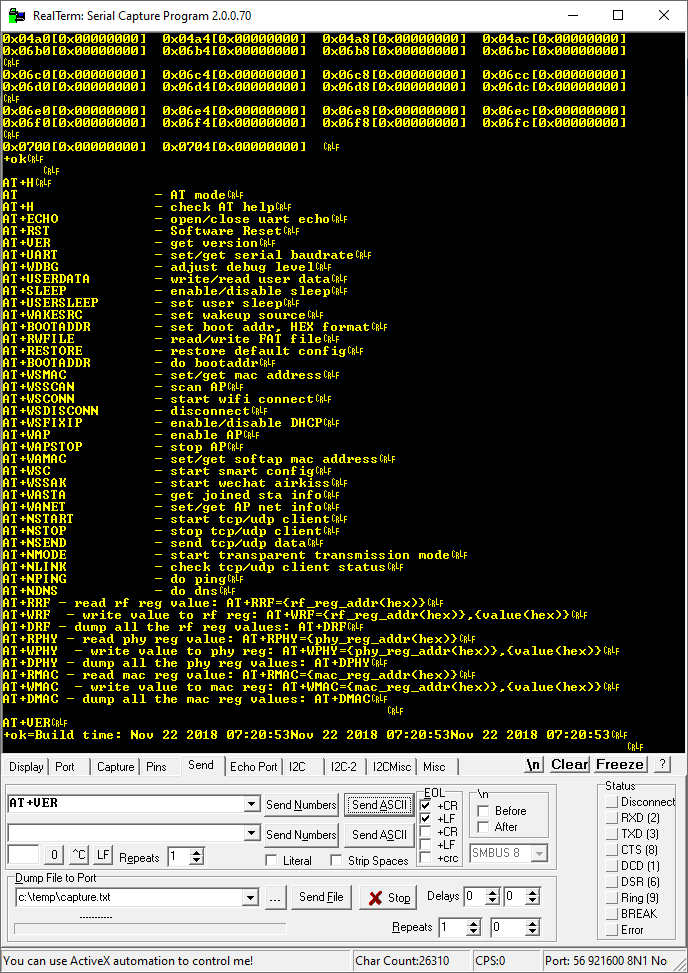Freeze the terminal display

point(621,764)
